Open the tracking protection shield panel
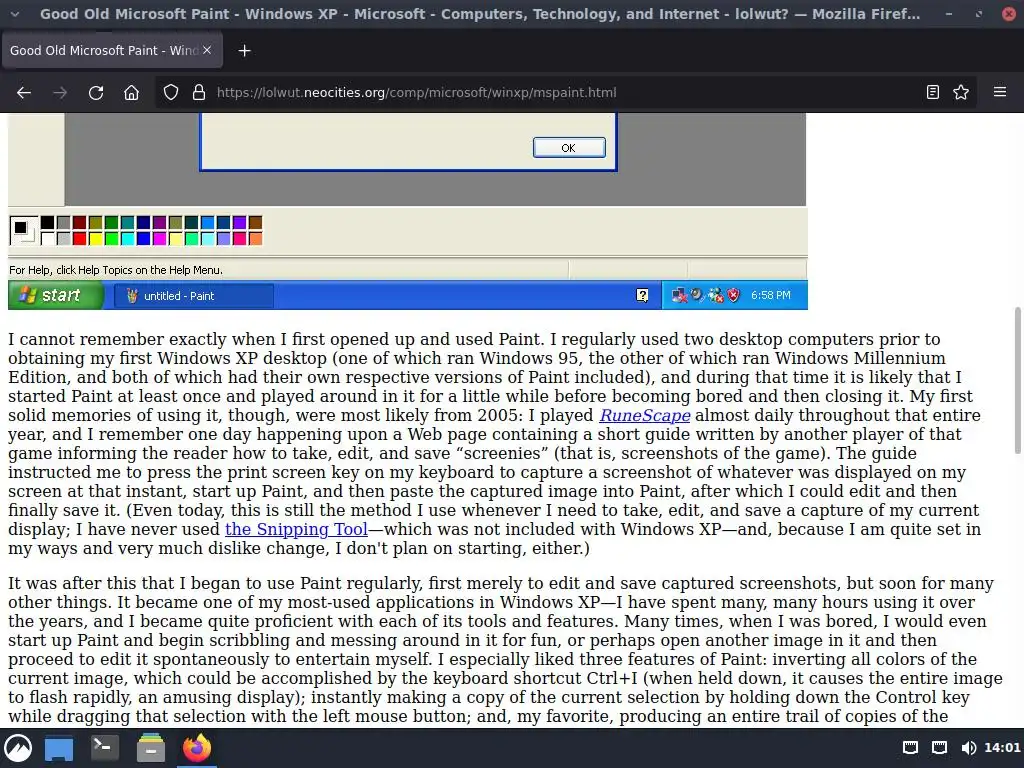 coord(170,93)
